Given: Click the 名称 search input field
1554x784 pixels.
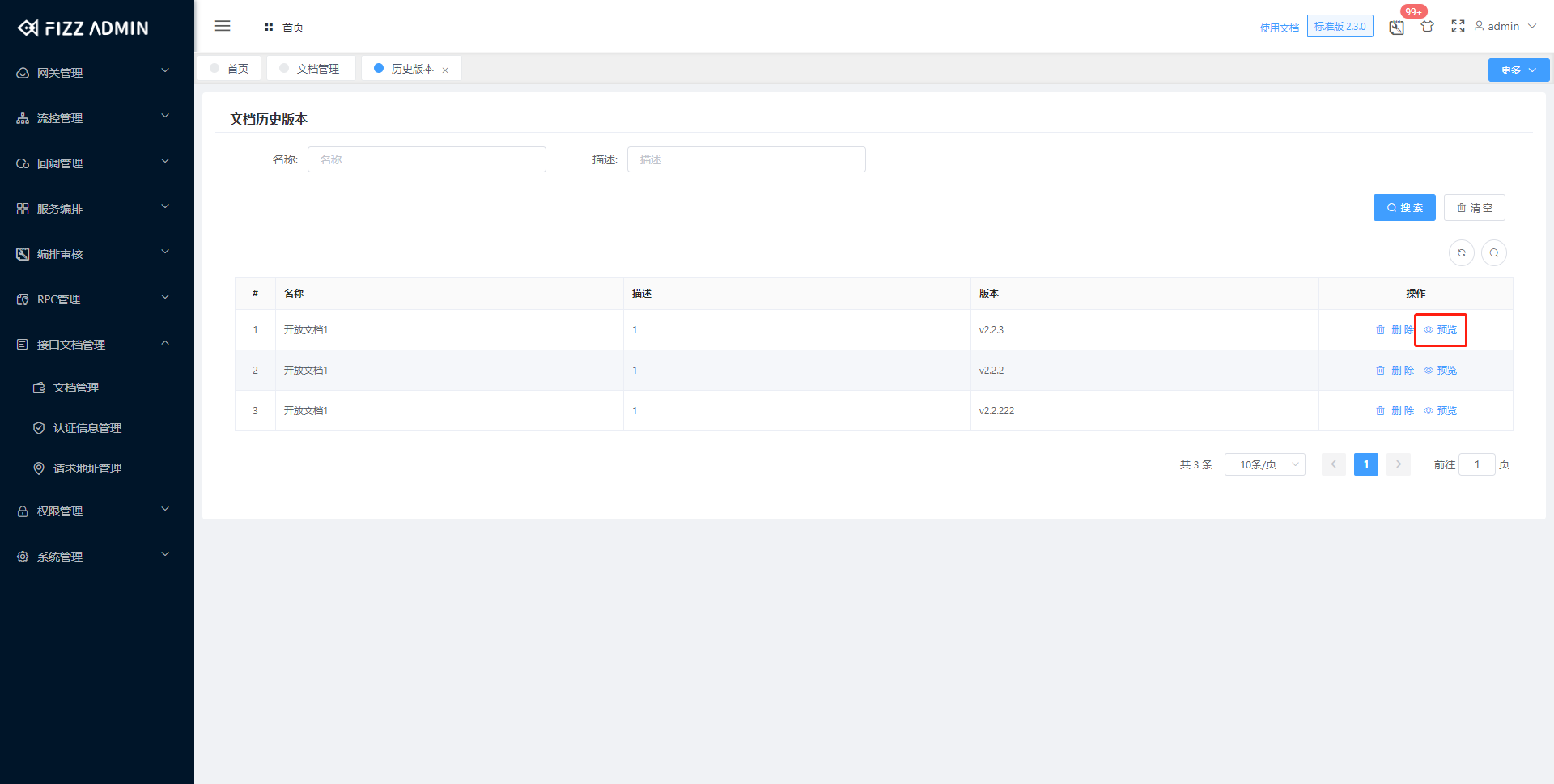Looking at the screenshot, I should pyautogui.click(x=427, y=159).
